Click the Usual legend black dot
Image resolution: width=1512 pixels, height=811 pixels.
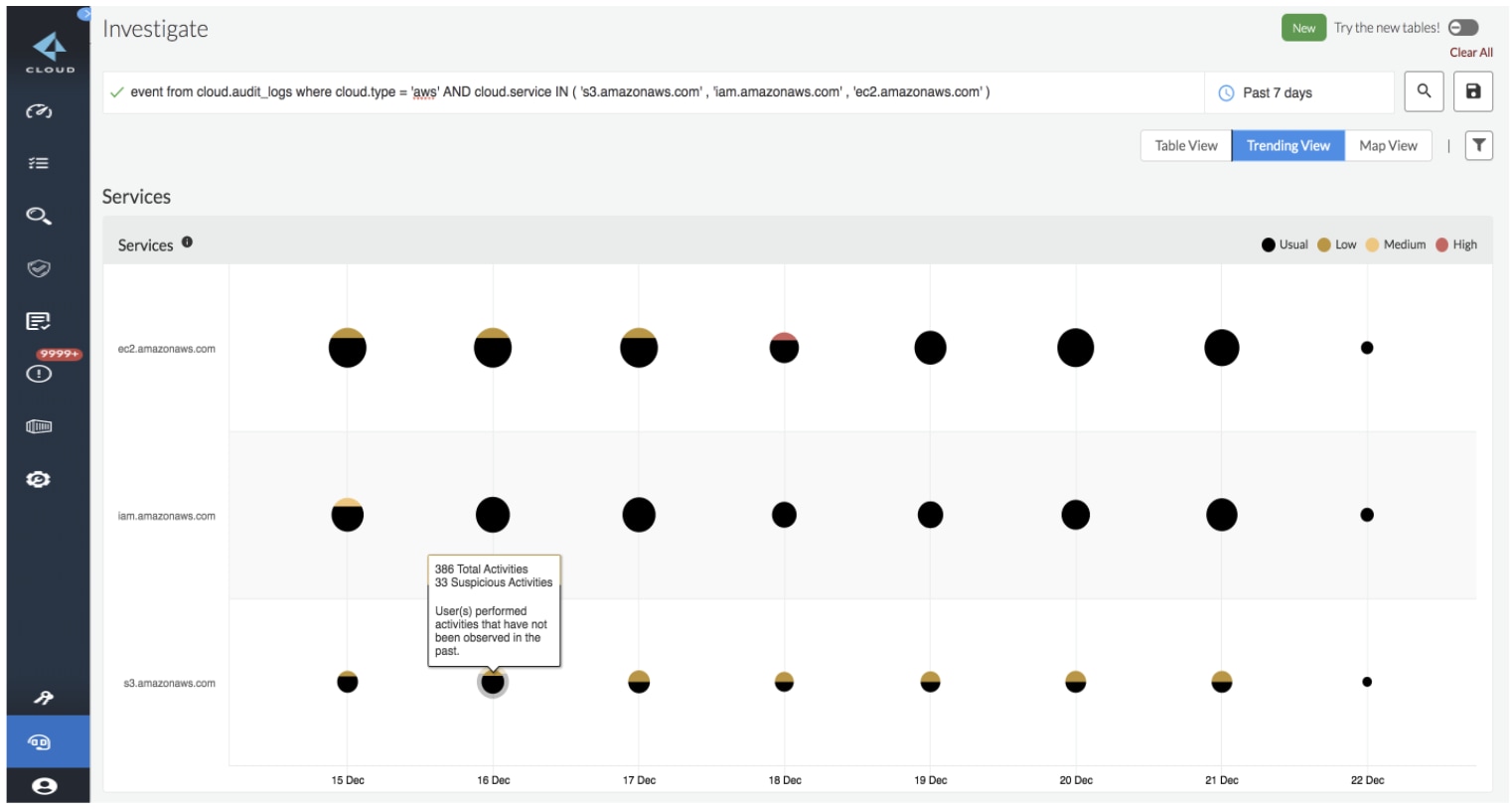1269,244
